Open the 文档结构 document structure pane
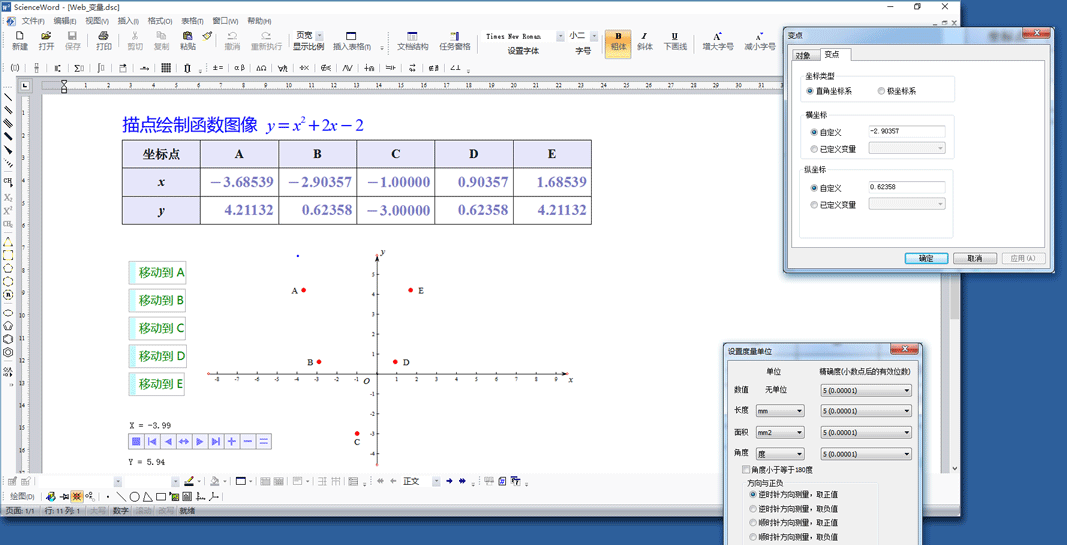Viewport: 1067px width, 545px height. (412, 41)
